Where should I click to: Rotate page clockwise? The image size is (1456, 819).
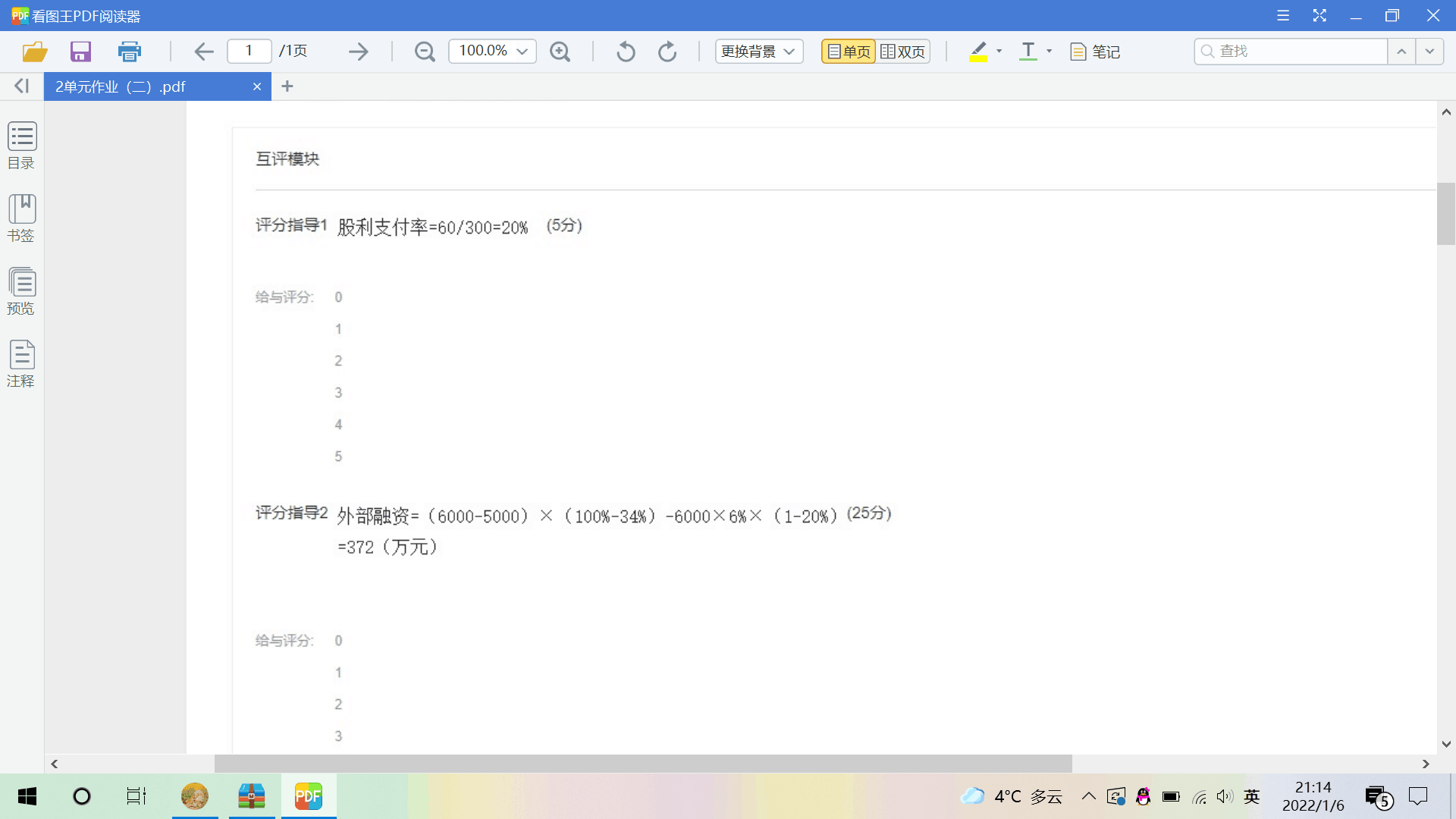pyautogui.click(x=667, y=52)
